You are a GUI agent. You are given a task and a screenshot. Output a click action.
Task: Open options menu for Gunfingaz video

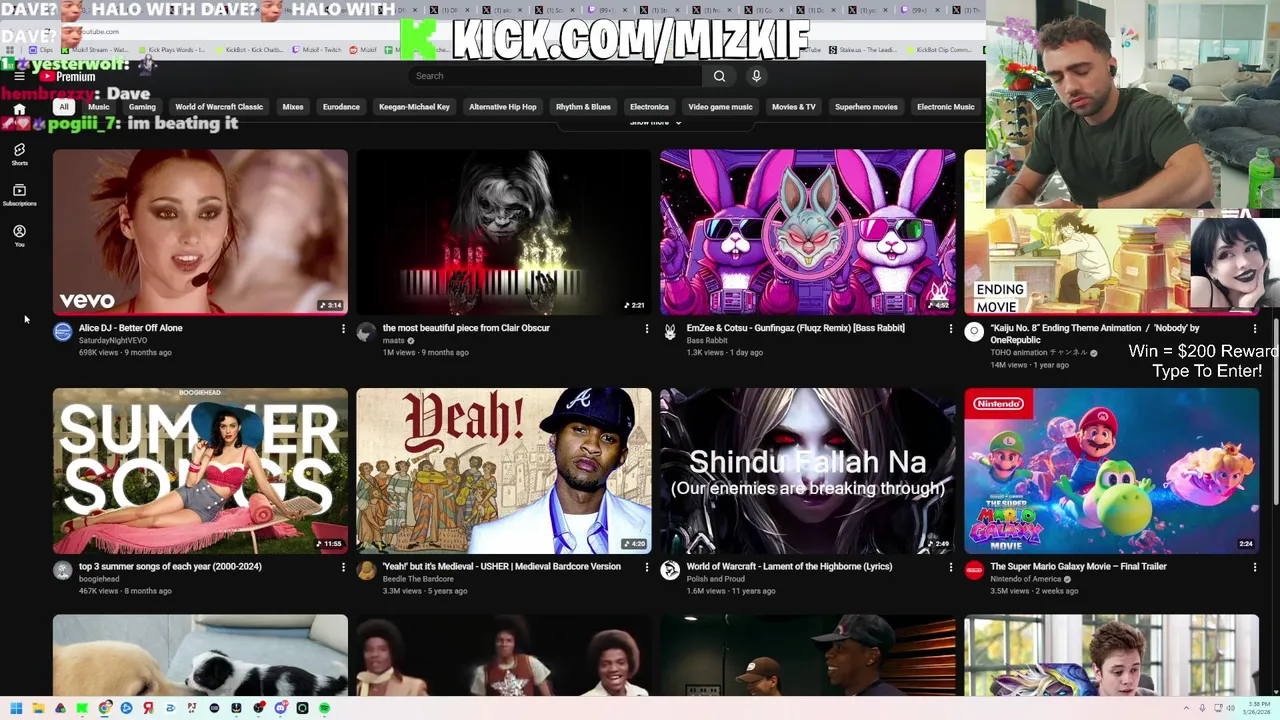951,329
